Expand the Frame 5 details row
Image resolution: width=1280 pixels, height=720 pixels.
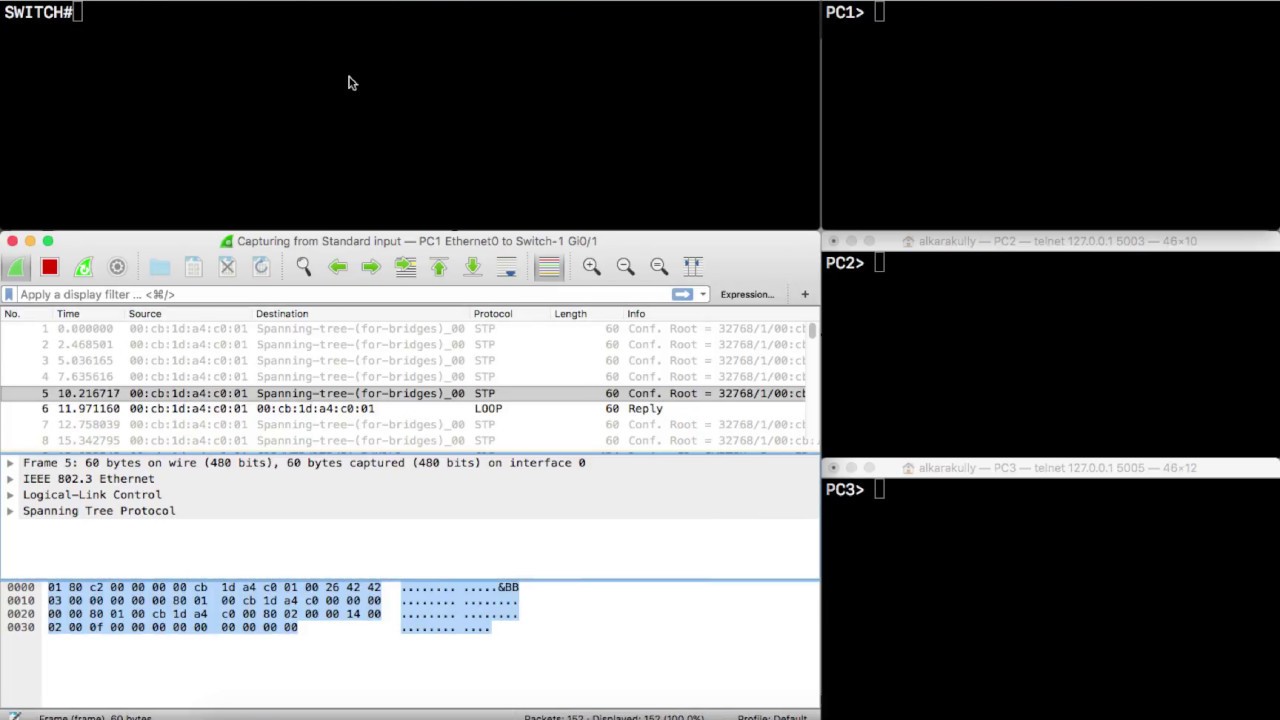pos(10,463)
